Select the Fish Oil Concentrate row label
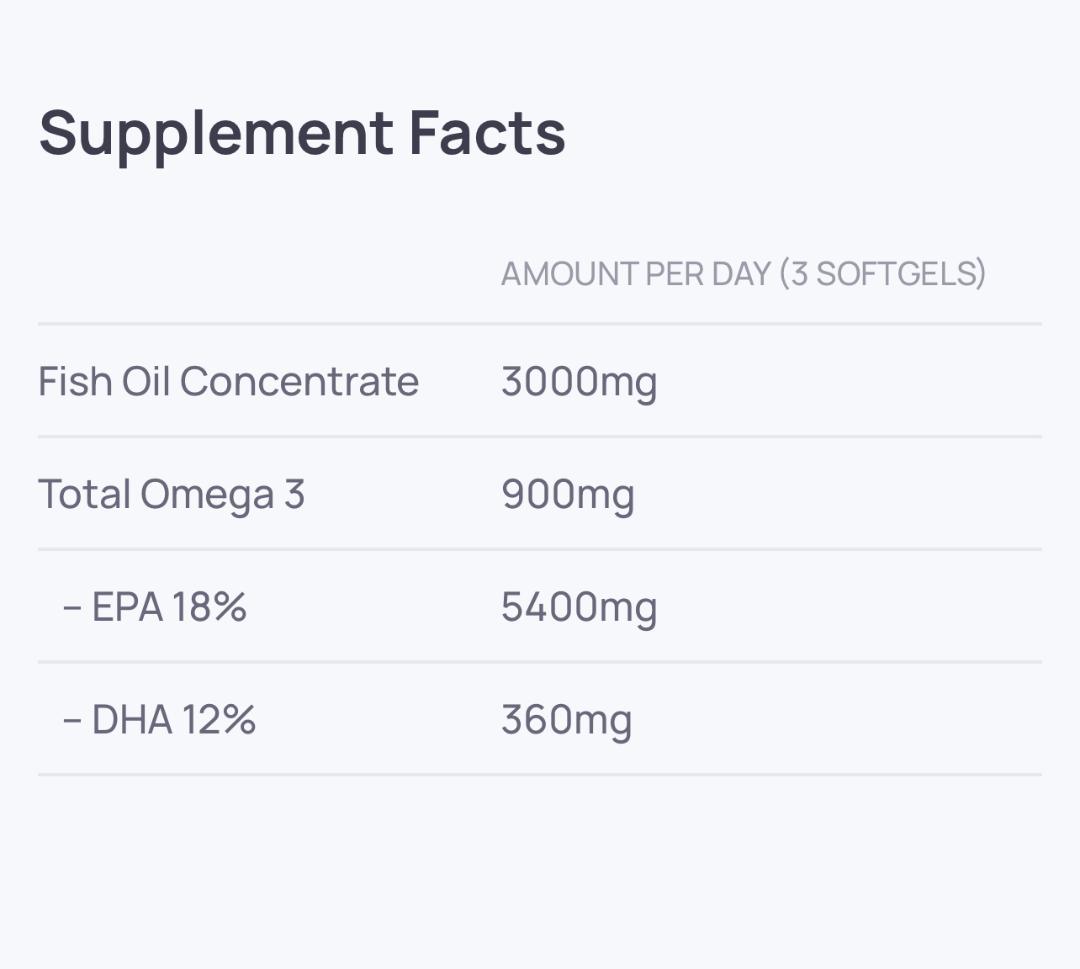 (x=228, y=381)
